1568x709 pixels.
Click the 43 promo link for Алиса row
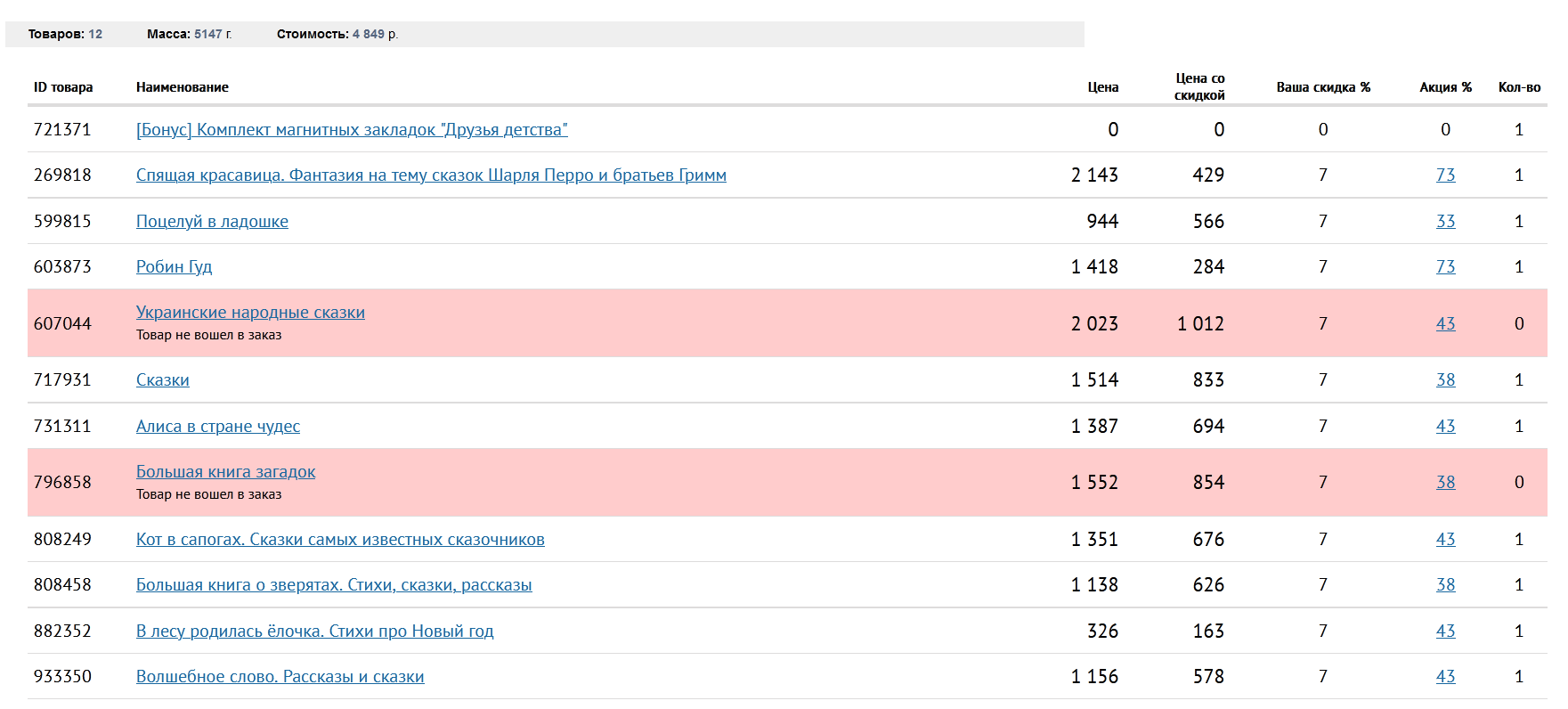[1445, 427]
